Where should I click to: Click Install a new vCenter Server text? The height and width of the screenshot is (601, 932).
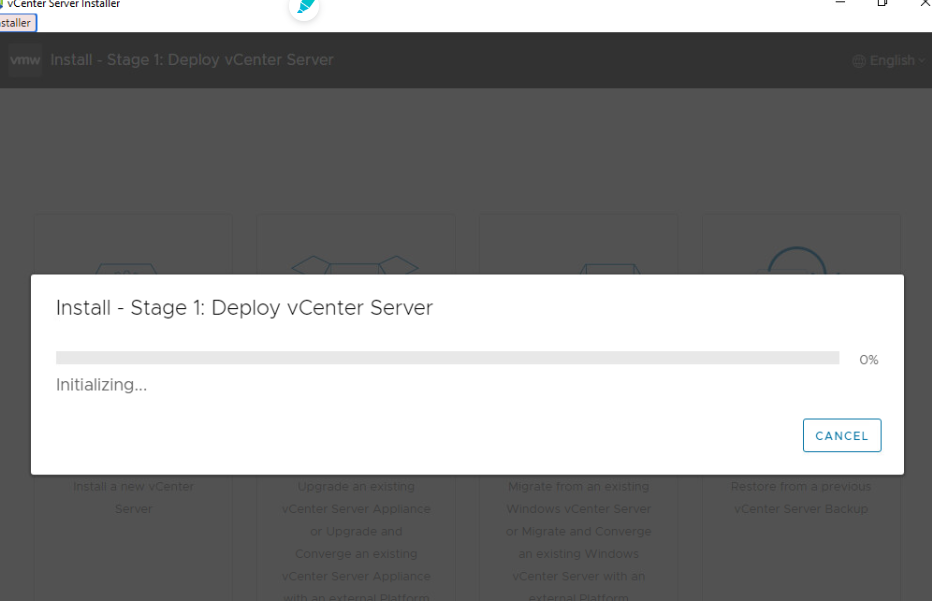pyautogui.click(x=133, y=498)
